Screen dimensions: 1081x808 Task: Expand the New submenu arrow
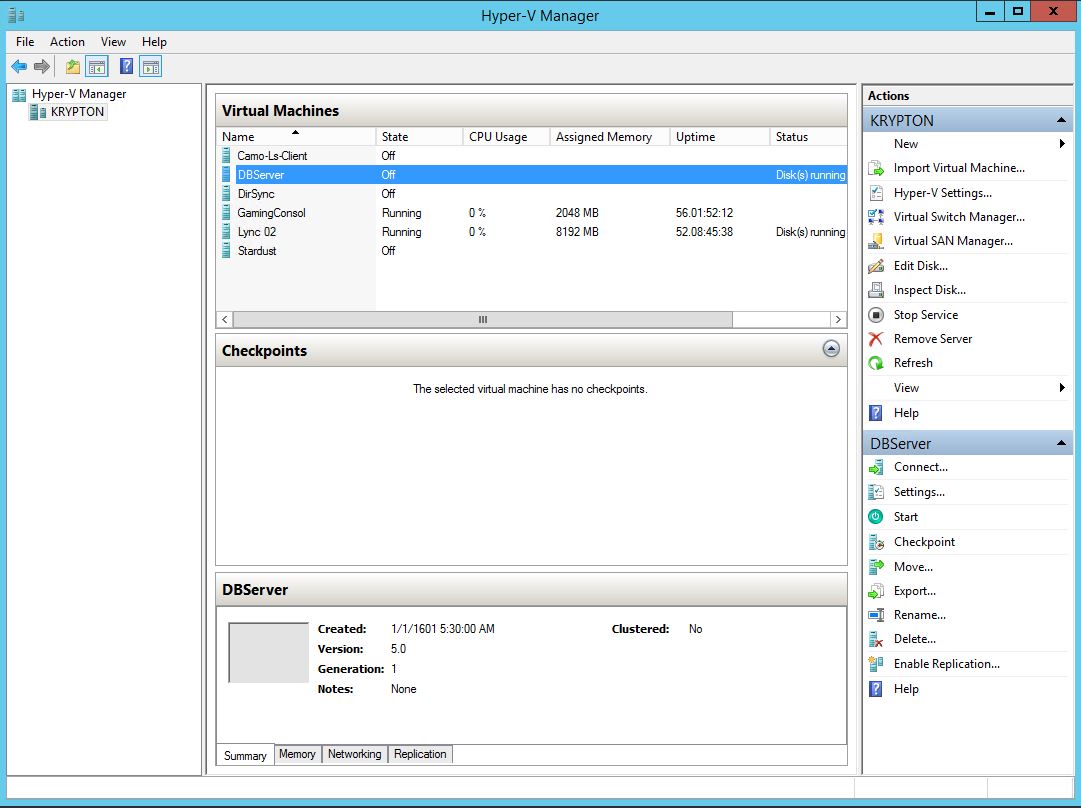[x=1062, y=144]
